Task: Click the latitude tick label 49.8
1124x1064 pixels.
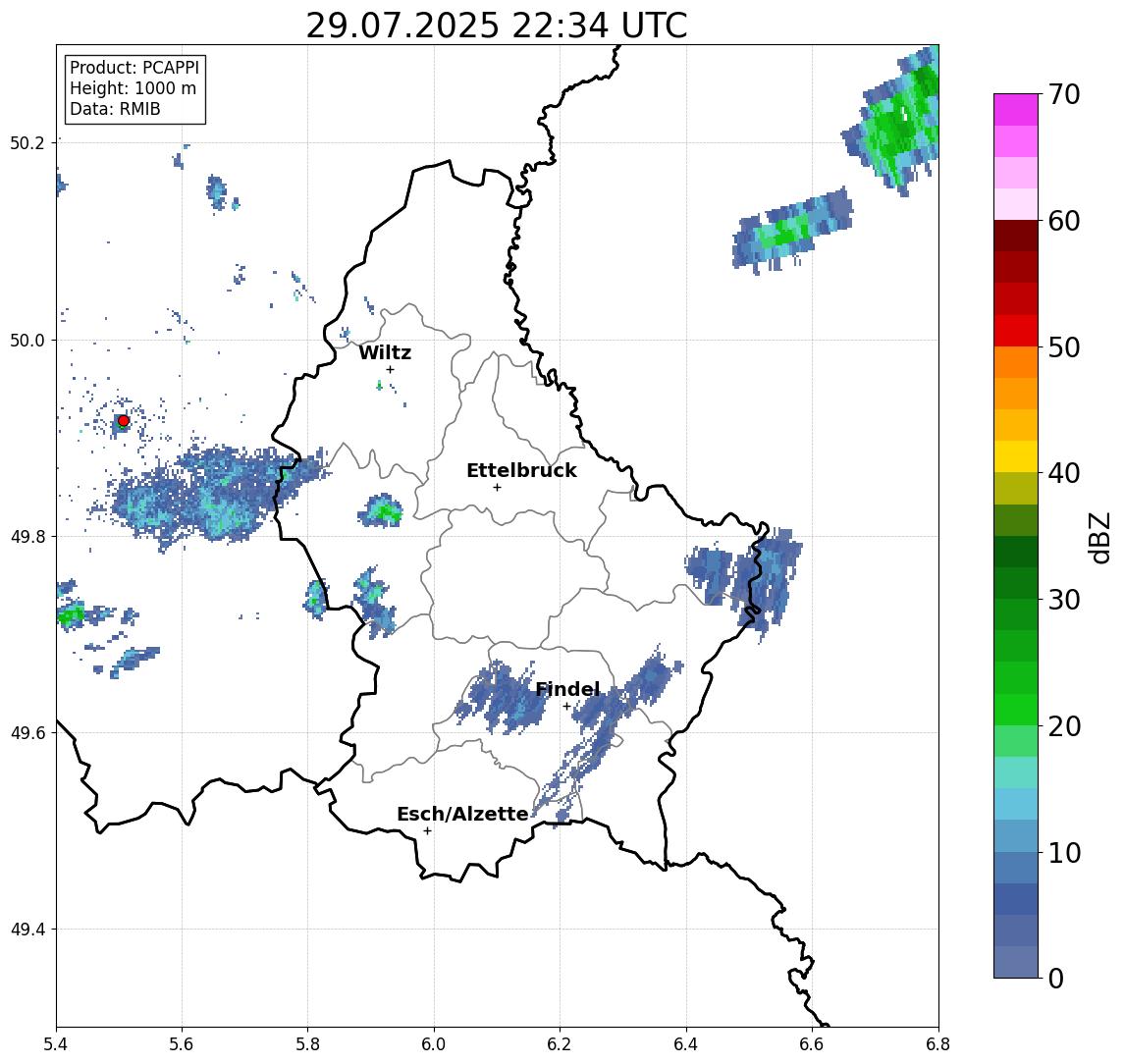Action: (x=27, y=536)
